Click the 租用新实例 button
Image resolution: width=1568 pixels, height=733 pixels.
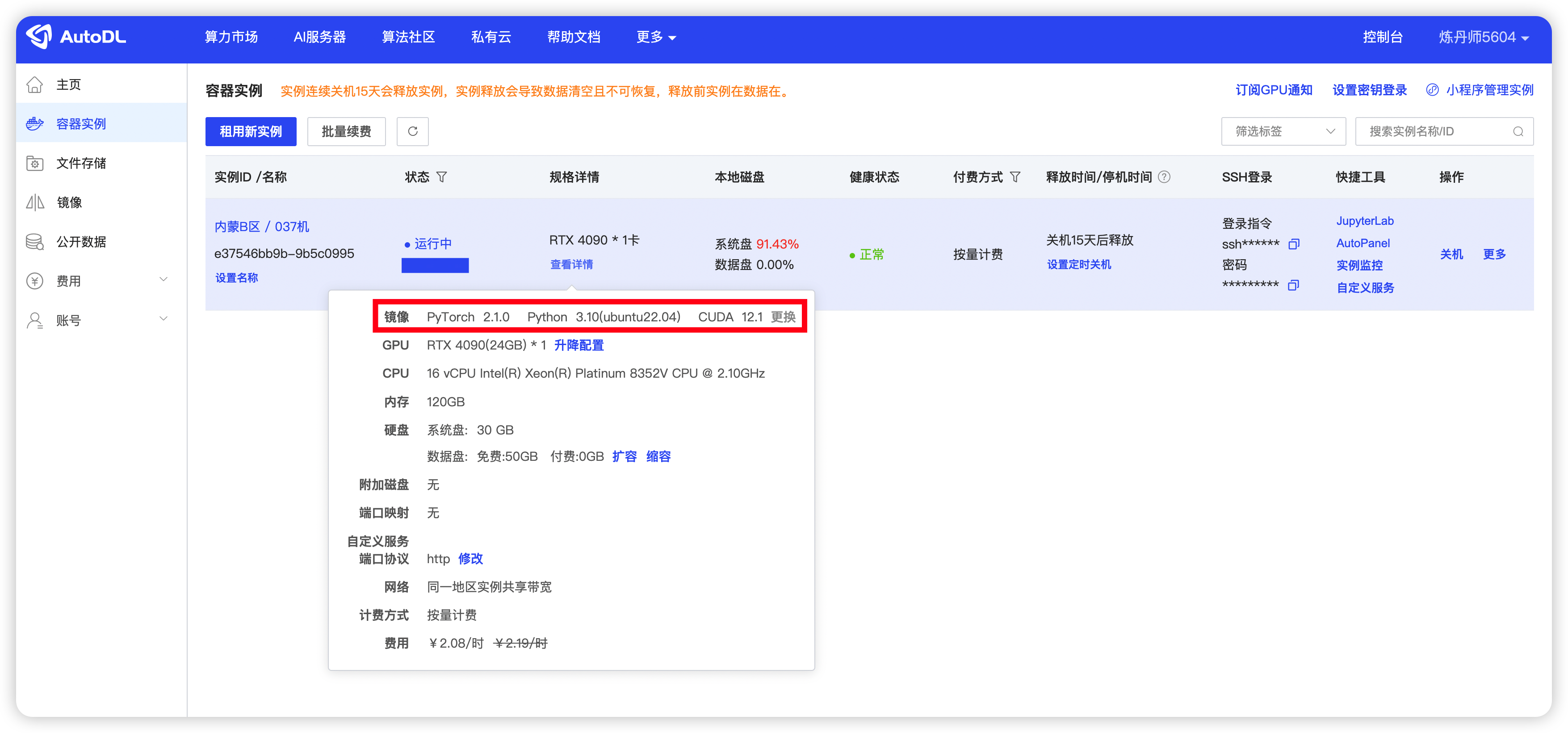coord(251,131)
